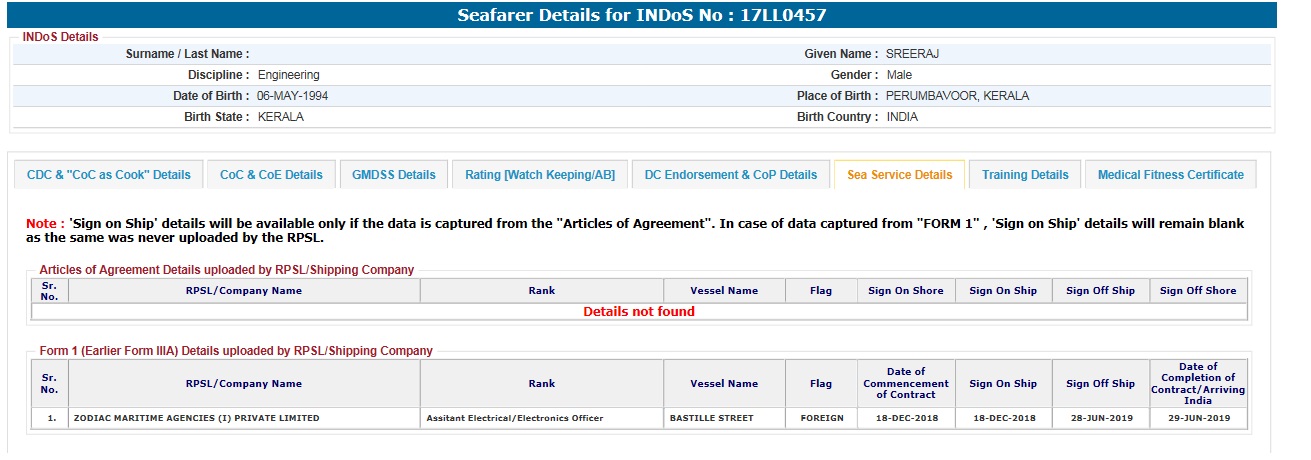The height and width of the screenshot is (460, 1311).
Task: Click the FOREIGN flag cell in Form 1
Action: [x=820, y=418]
